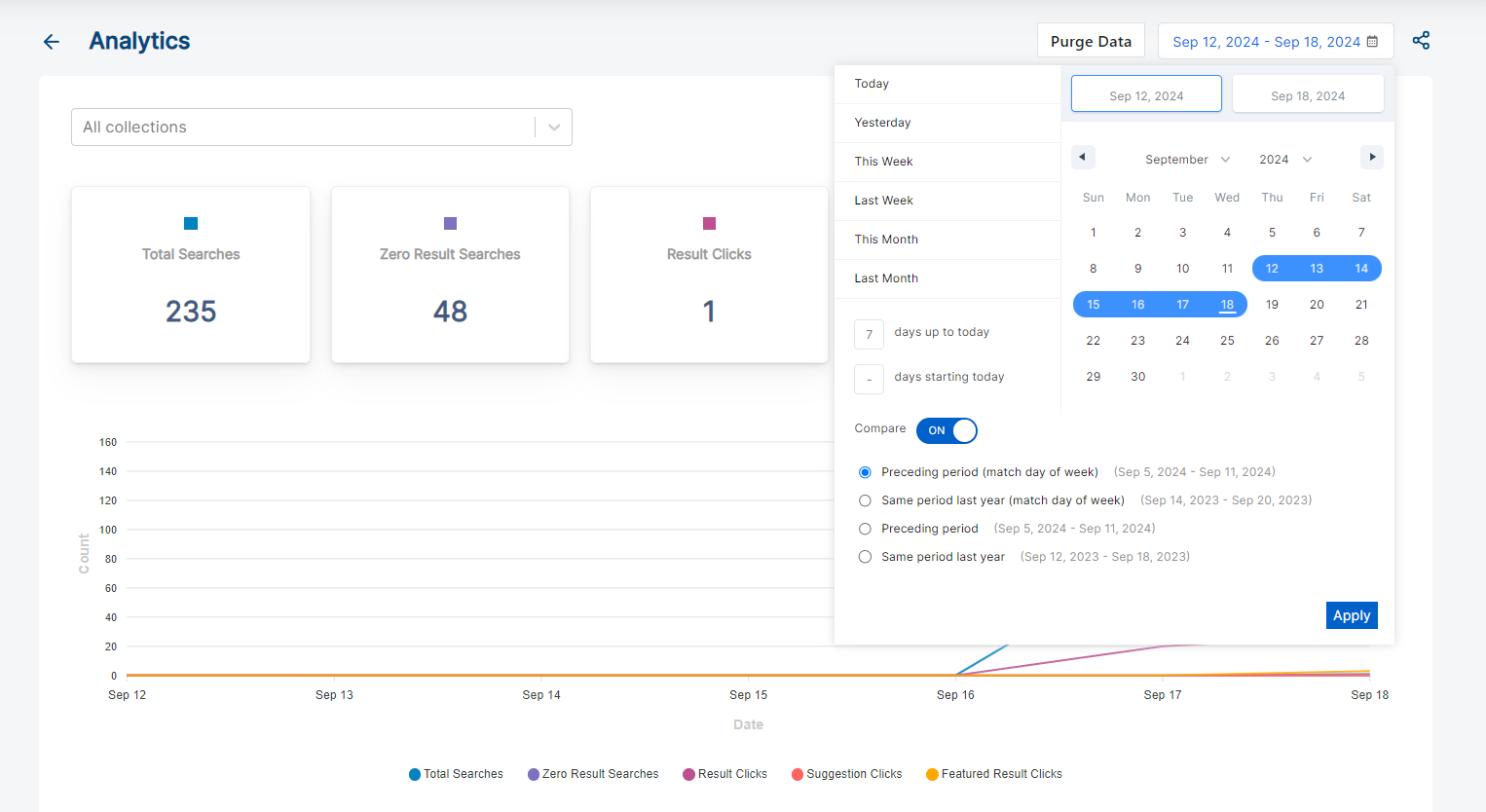Select Preceding period (match day of week)

coord(865,472)
